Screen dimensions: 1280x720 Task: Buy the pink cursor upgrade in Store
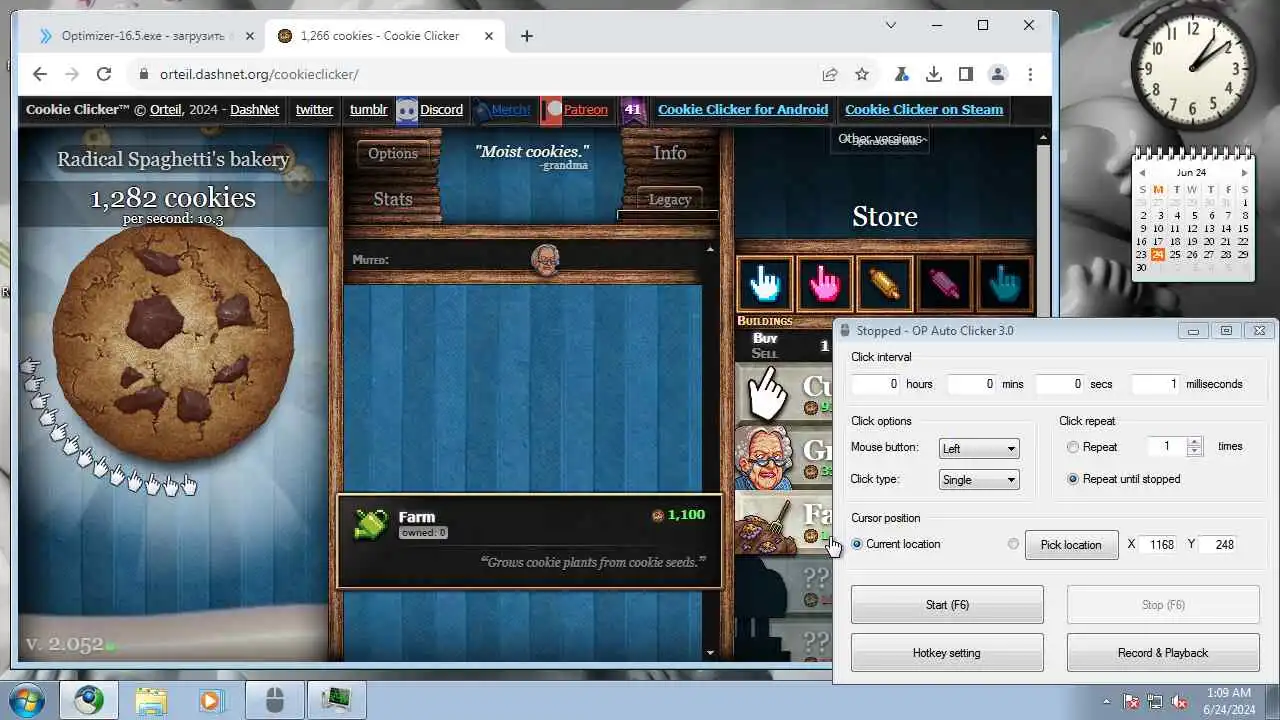(824, 284)
